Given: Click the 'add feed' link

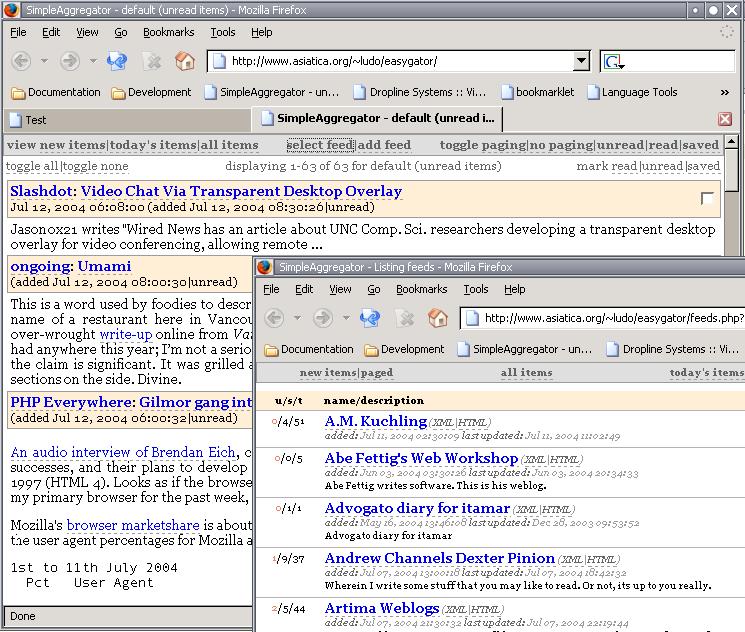Looking at the screenshot, I should click(x=384, y=145).
